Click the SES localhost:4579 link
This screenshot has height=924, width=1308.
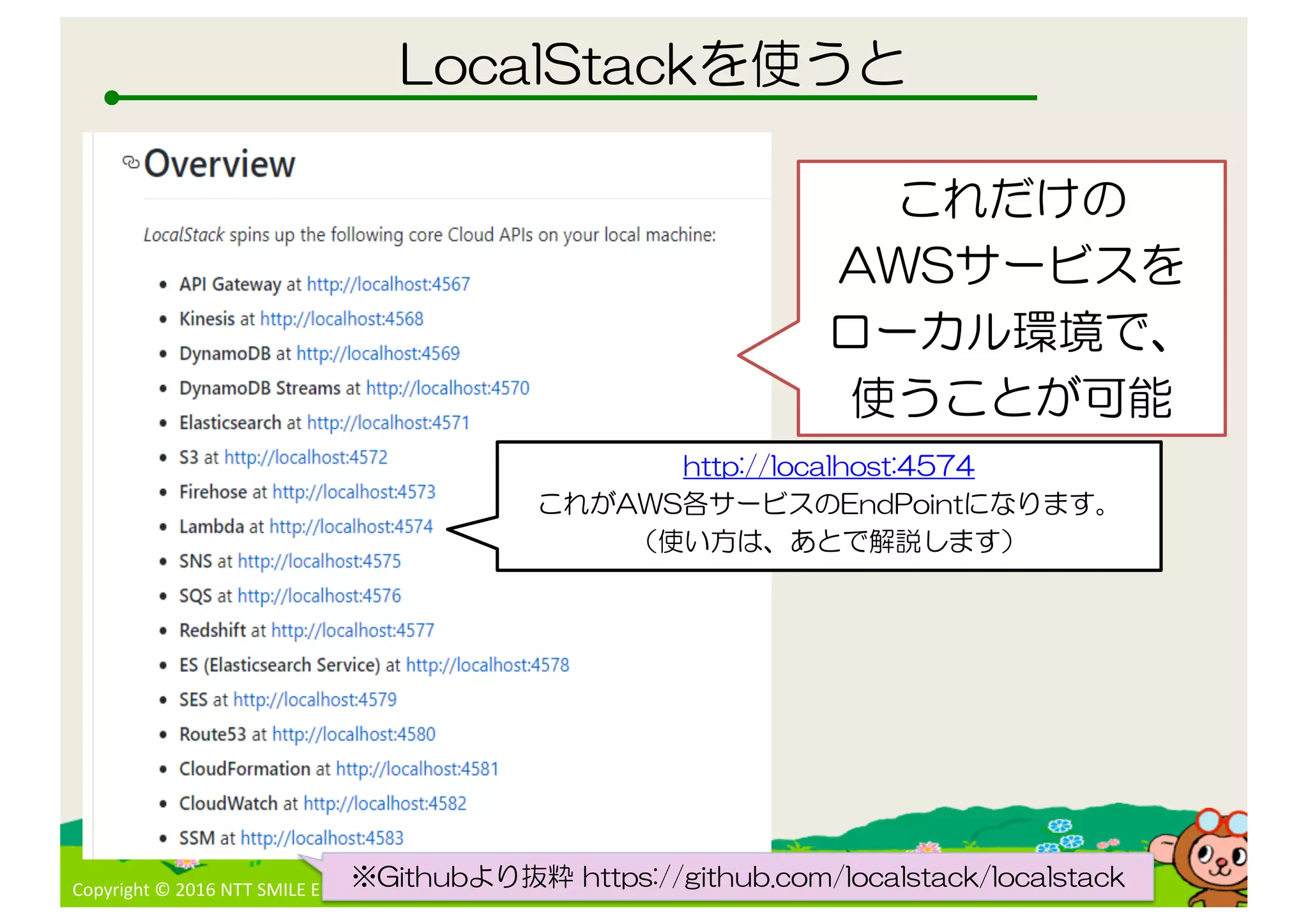coord(315,699)
